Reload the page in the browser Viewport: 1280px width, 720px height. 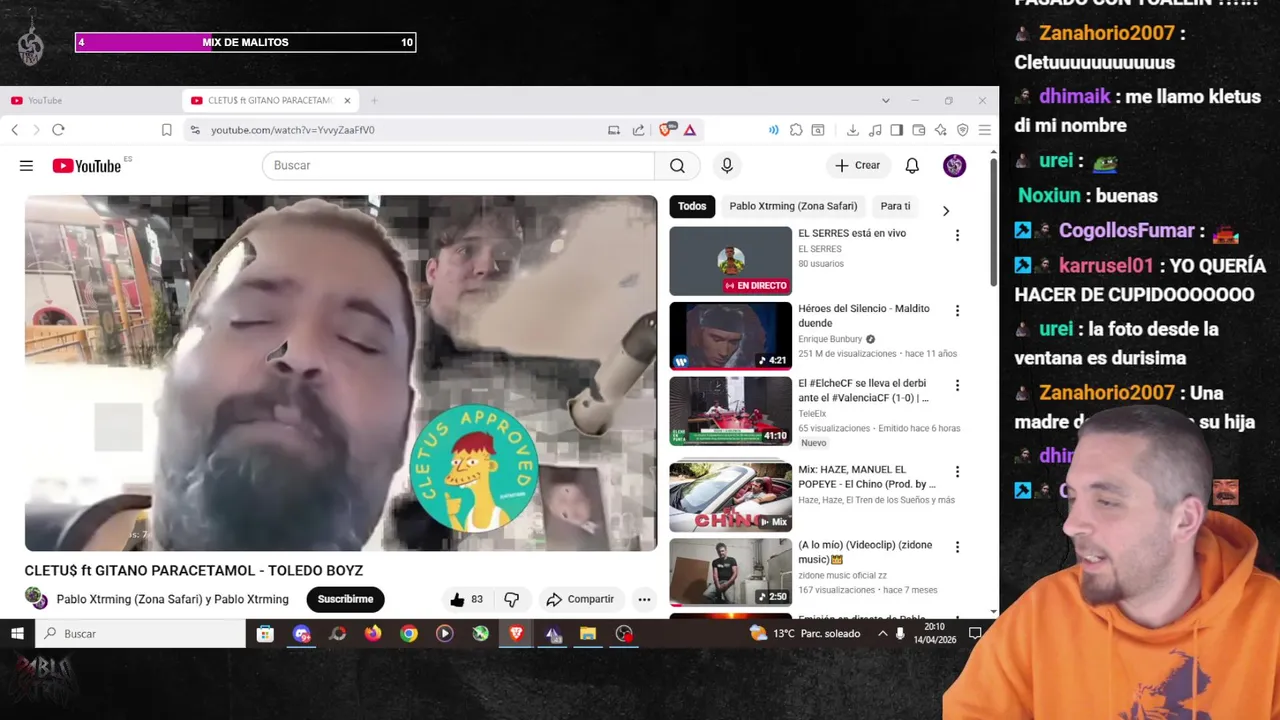[x=58, y=130]
